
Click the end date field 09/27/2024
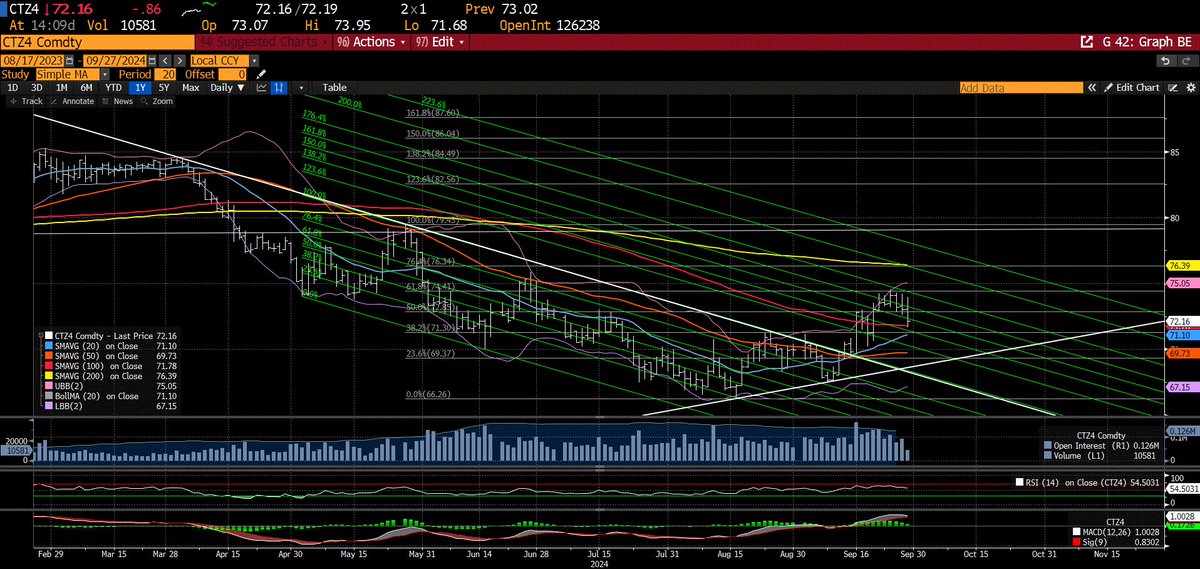point(115,61)
